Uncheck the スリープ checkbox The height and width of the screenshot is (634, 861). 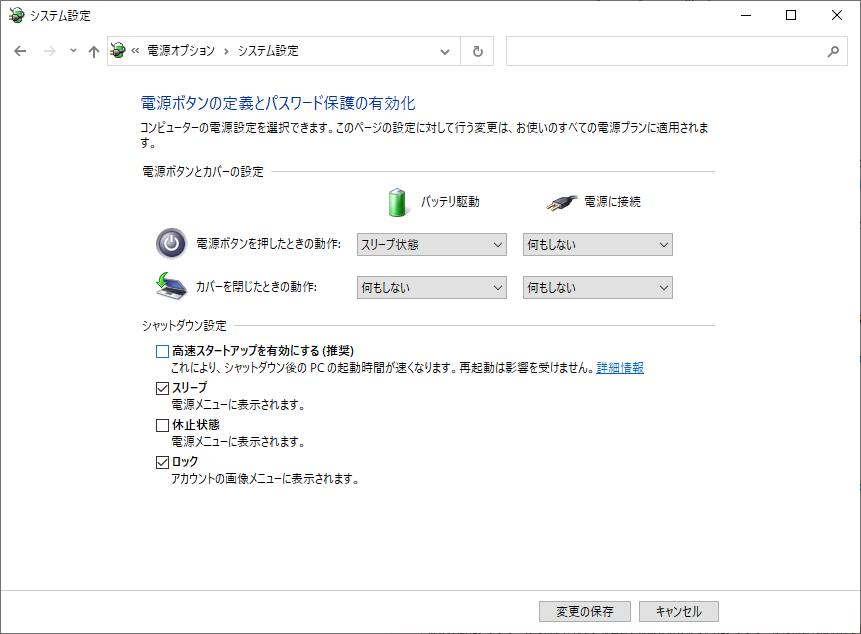tap(163, 388)
